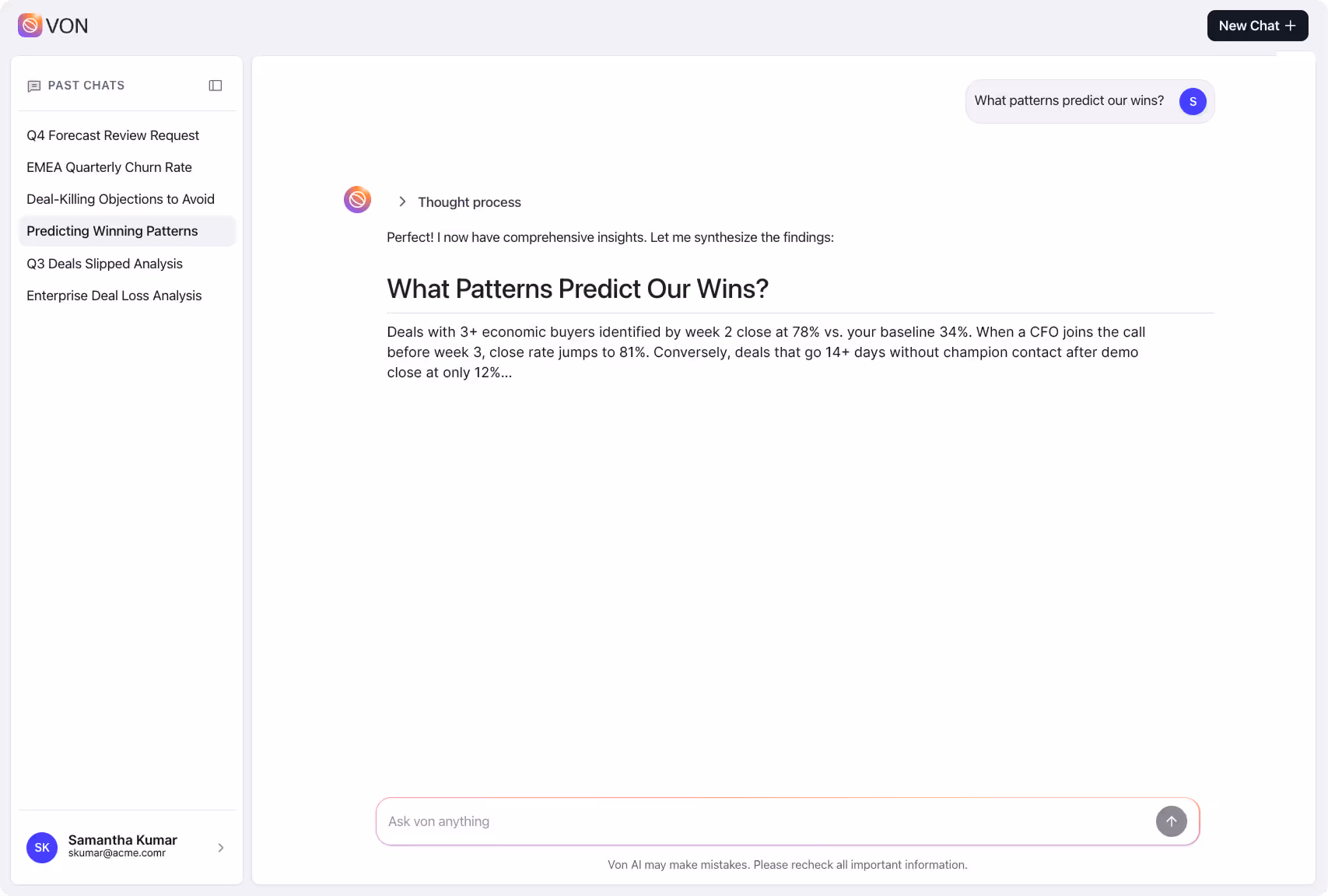Expand the chevron next to the Von avatar
1328x896 pixels.
click(x=402, y=201)
